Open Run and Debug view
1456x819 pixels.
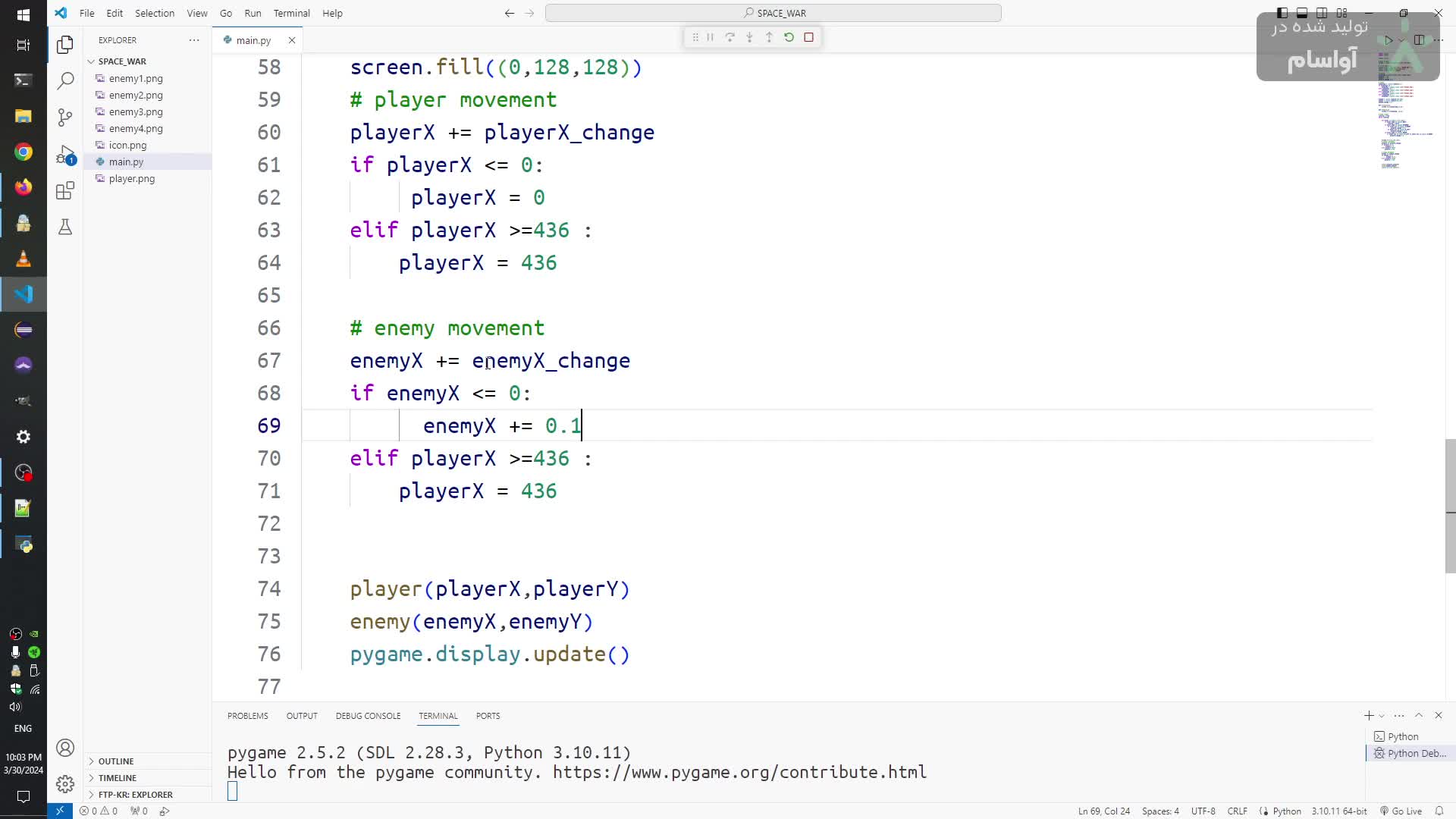(65, 155)
